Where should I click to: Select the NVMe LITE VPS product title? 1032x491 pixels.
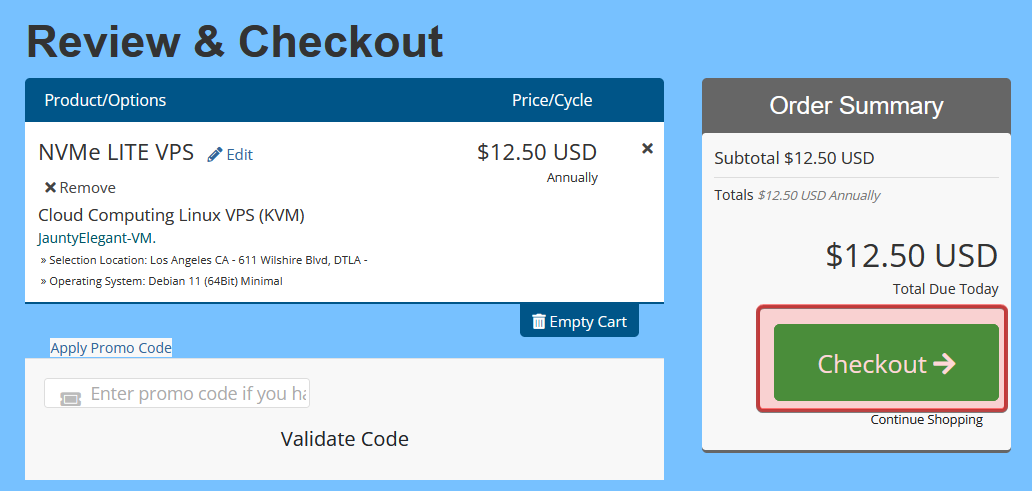point(116,153)
